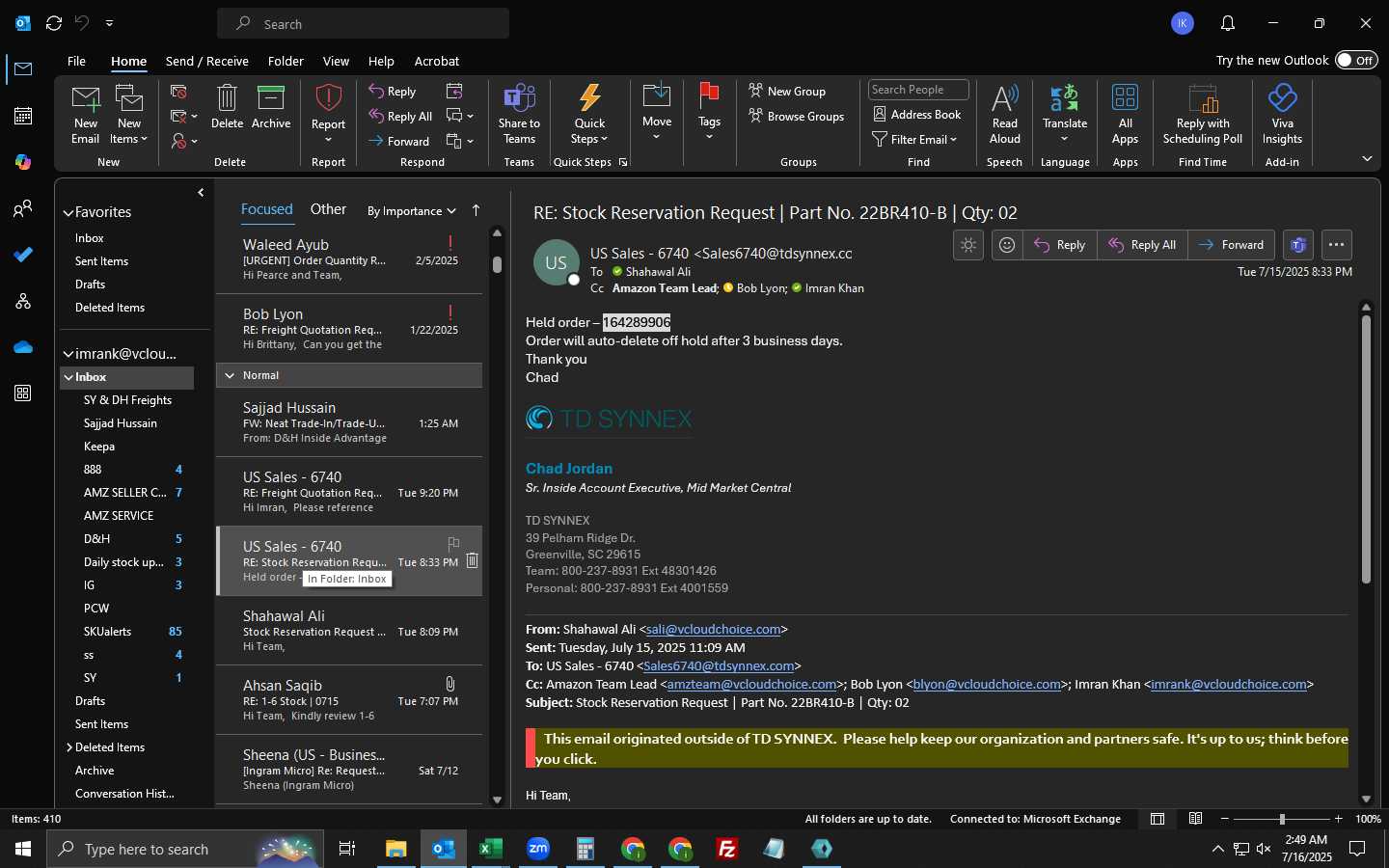Click the Delete trash icon in ribbon
1389x868 pixels.
click(x=227, y=106)
